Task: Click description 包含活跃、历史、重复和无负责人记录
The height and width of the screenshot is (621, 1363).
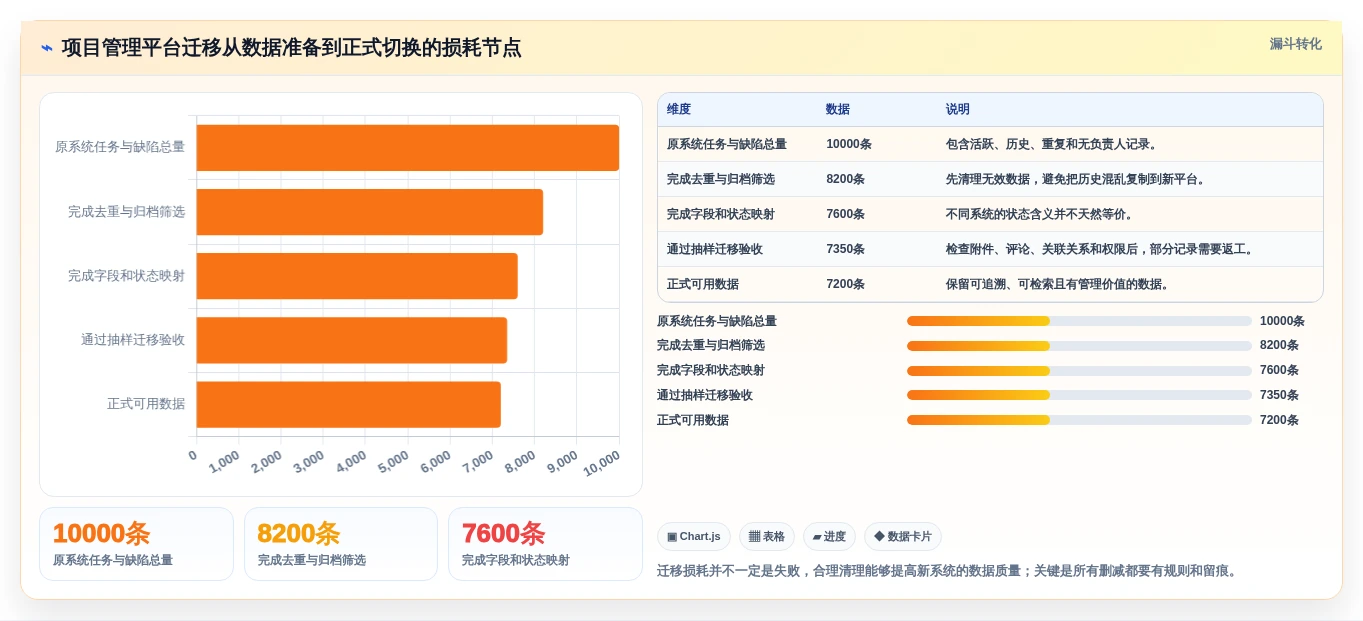Action: [1052, 144]
